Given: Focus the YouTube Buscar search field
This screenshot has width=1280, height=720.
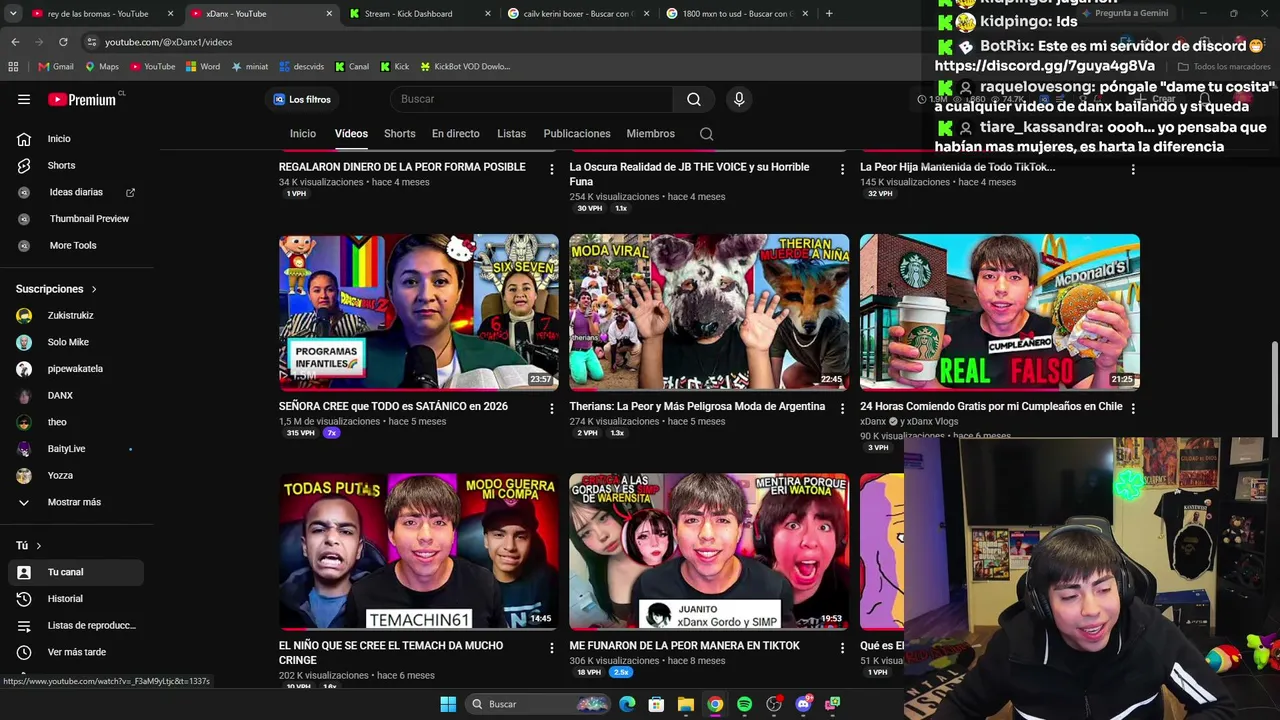Looking at the screenshot, I should tap(531, 99).
